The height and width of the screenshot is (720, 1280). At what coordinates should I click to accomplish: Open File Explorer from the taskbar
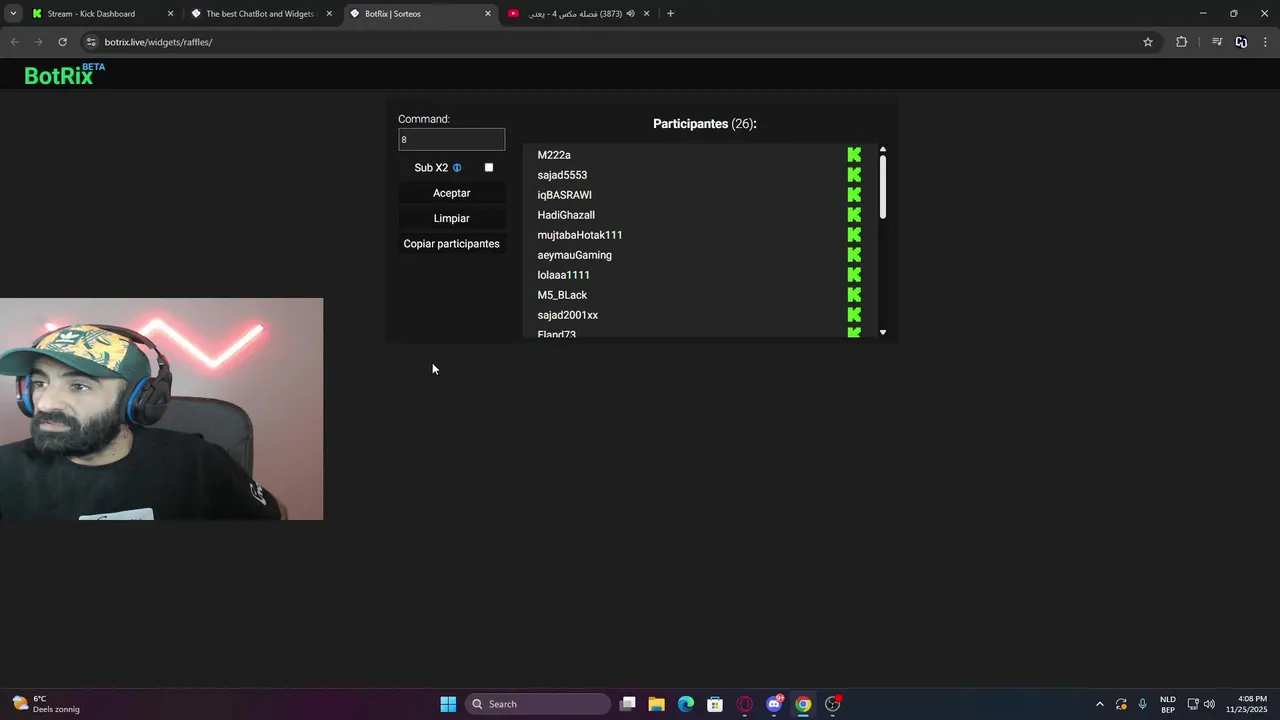coord(656,704)
